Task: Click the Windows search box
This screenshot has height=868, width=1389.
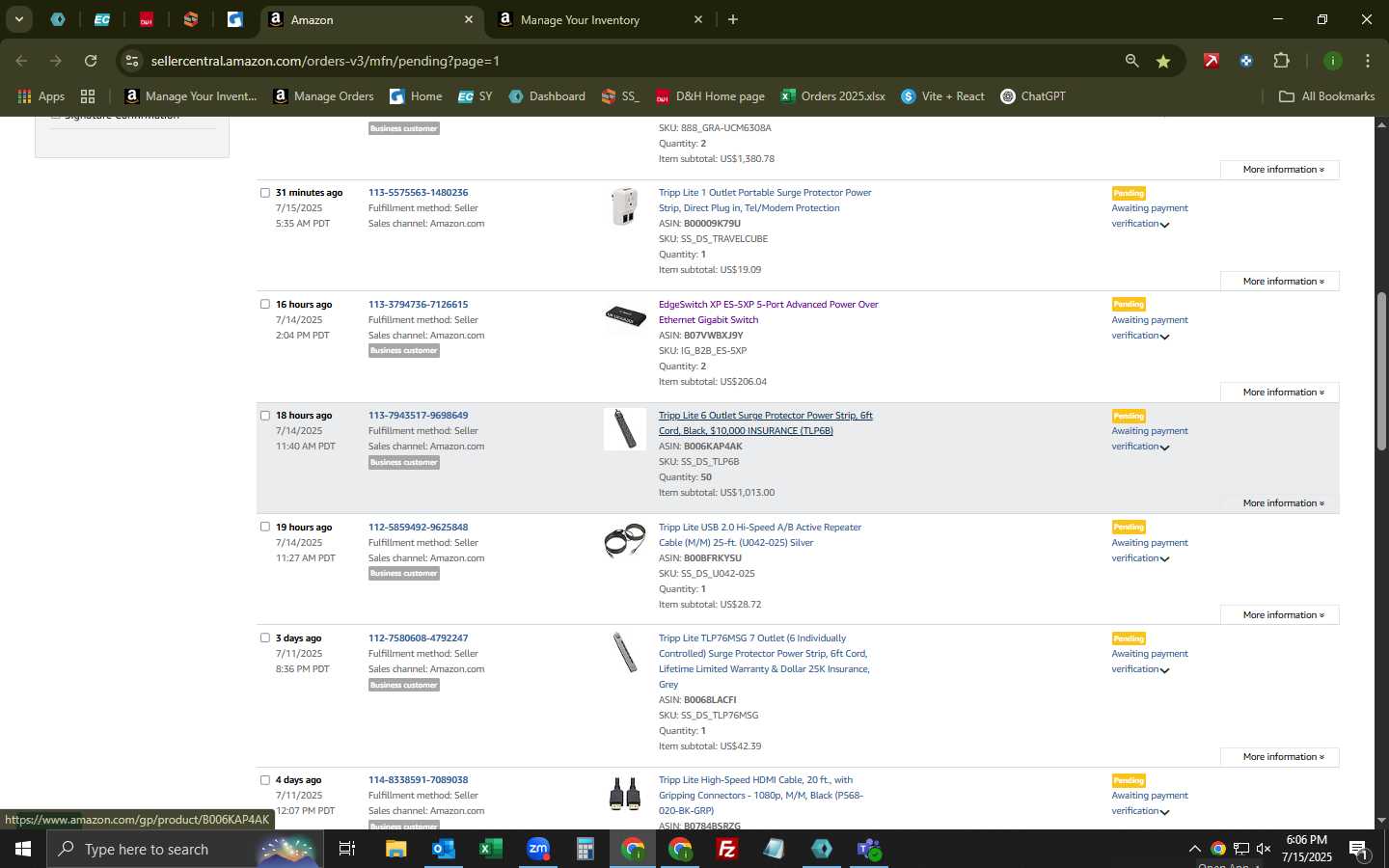Action: pyautogui.click(x=183, y=849)
